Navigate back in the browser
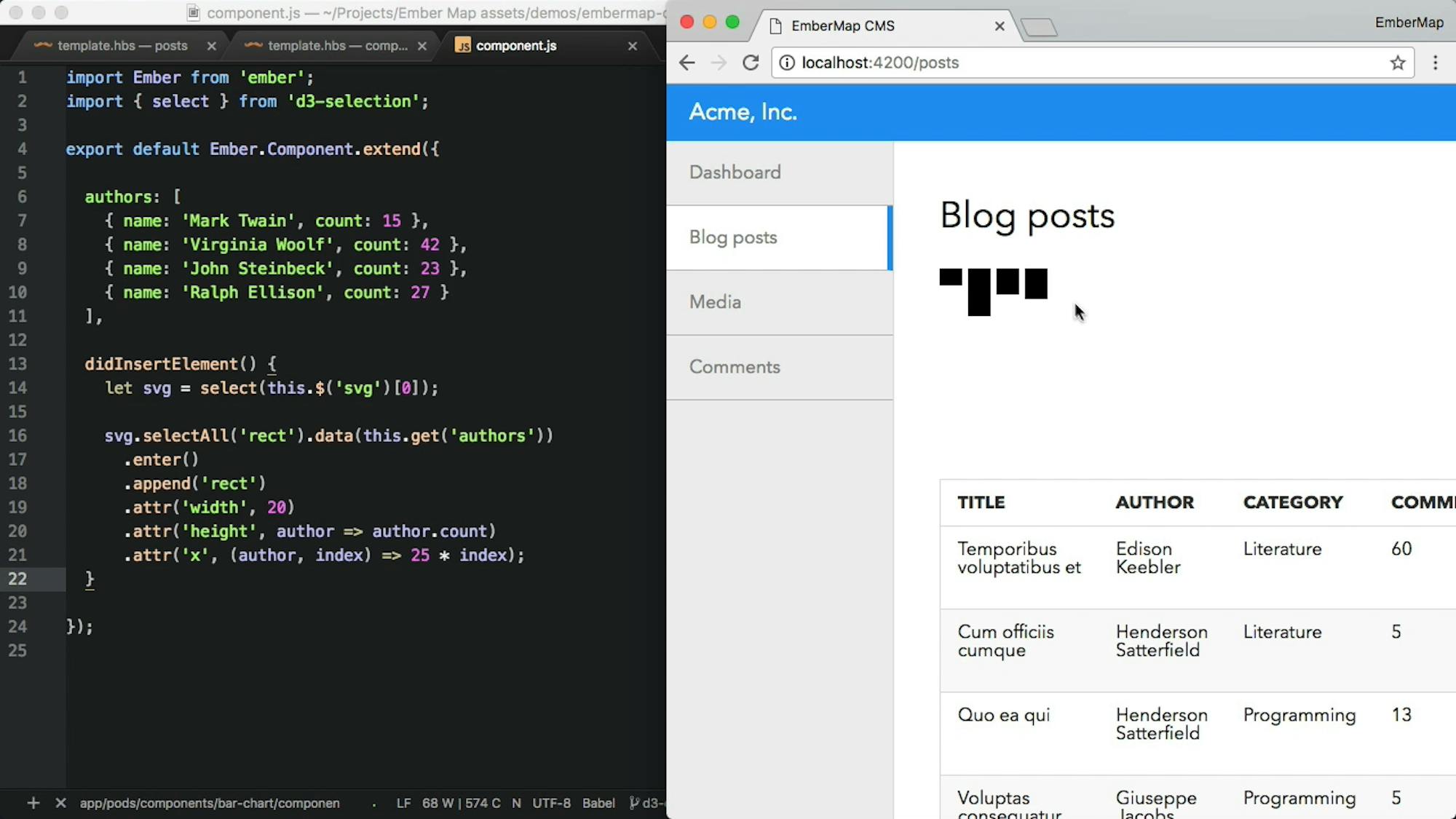 coord(687,63)
